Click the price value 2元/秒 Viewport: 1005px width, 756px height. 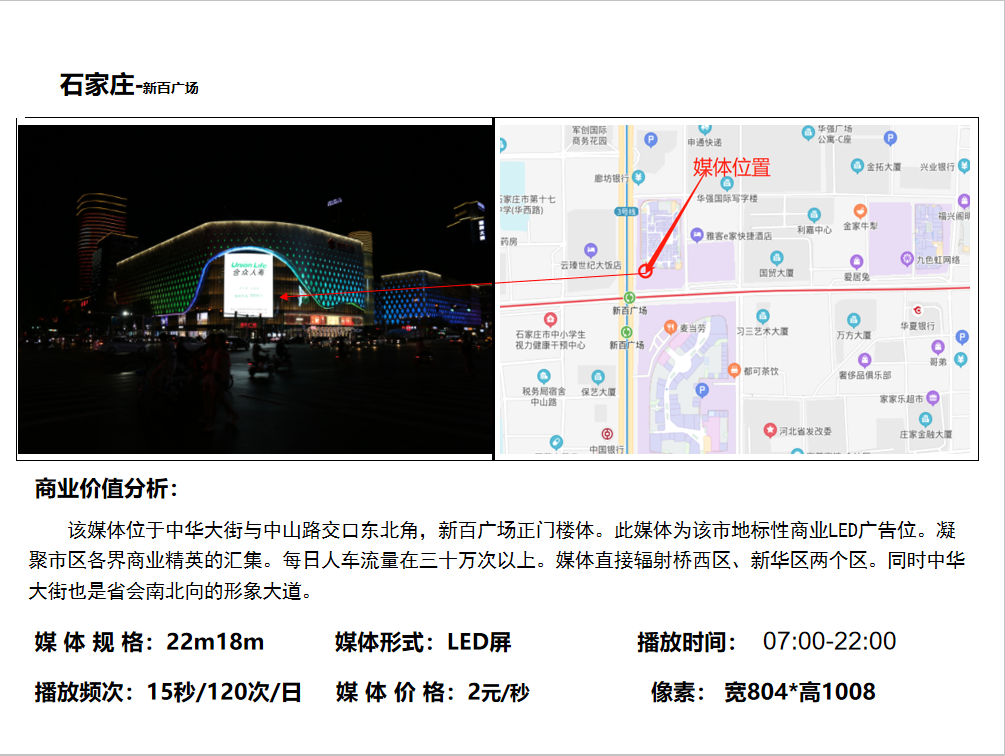coord(499,692)
